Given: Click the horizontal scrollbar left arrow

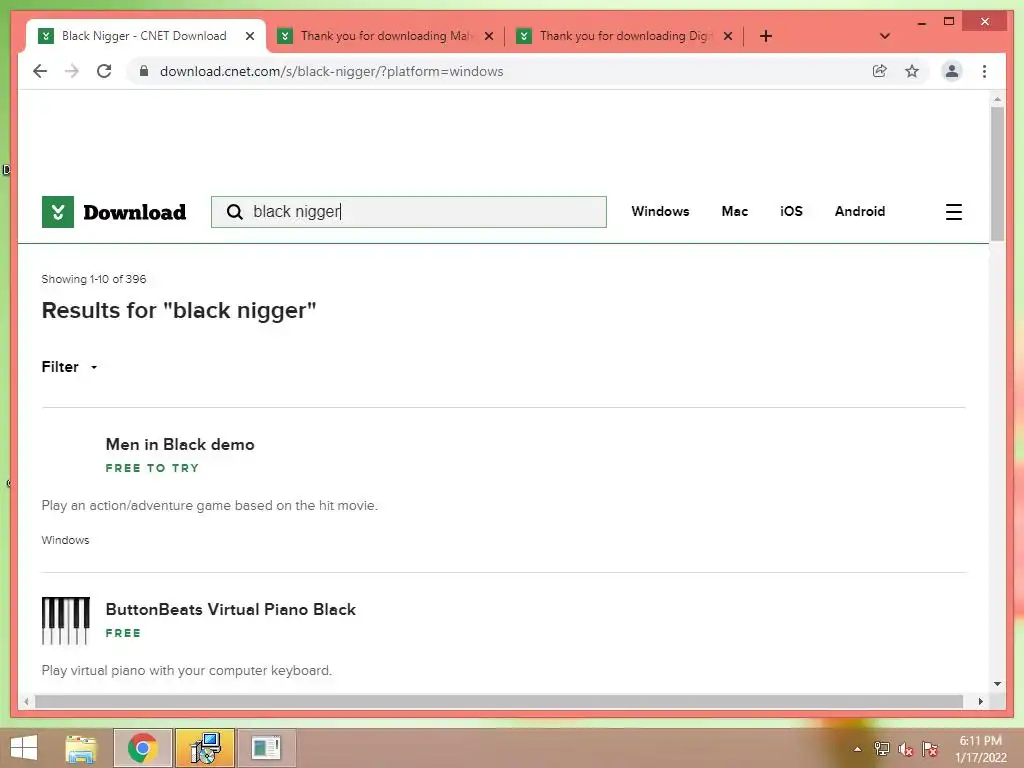Looking at the screenshot, I should (x=26, y=701).
